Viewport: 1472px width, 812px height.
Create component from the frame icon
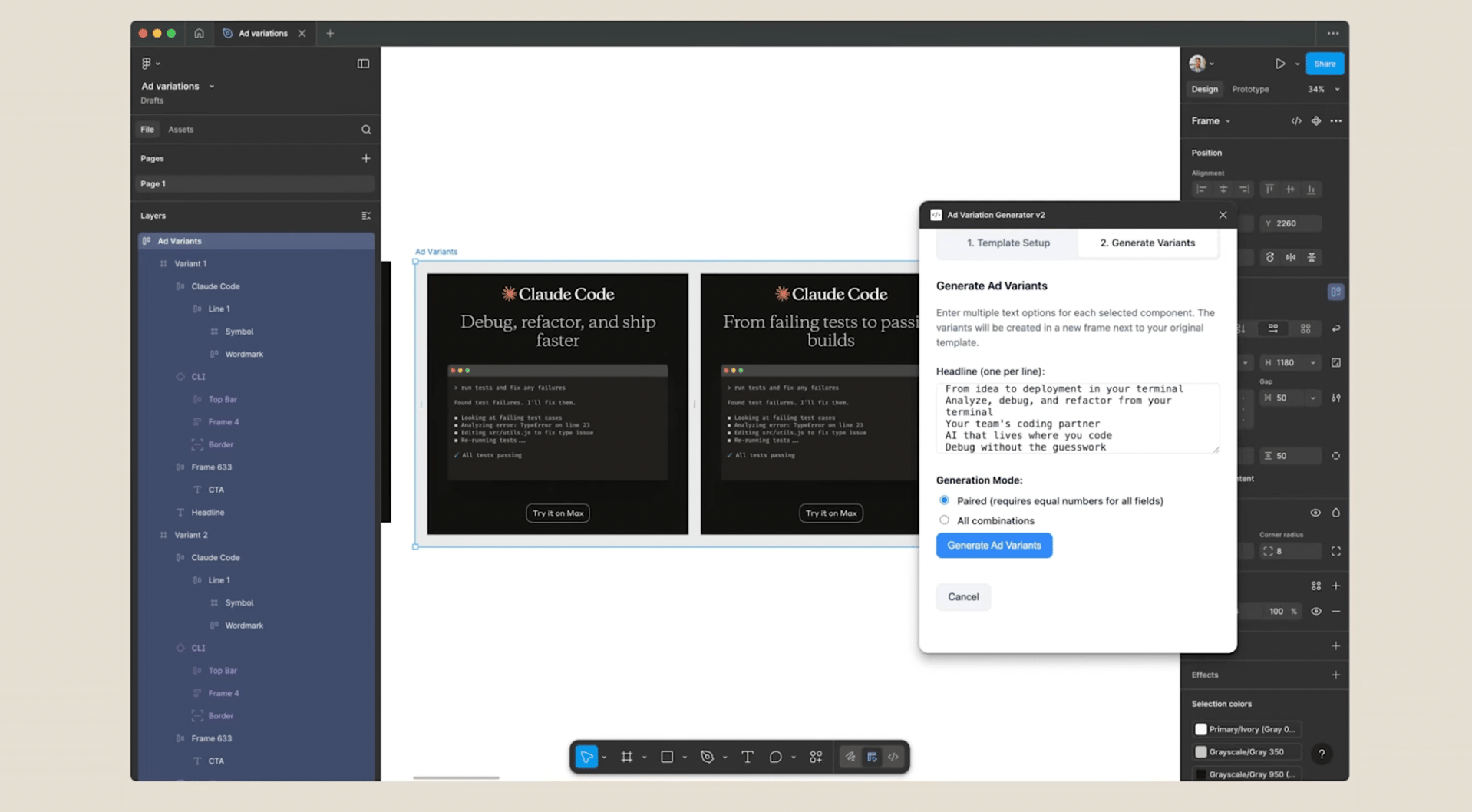[x=1316, y=121]
